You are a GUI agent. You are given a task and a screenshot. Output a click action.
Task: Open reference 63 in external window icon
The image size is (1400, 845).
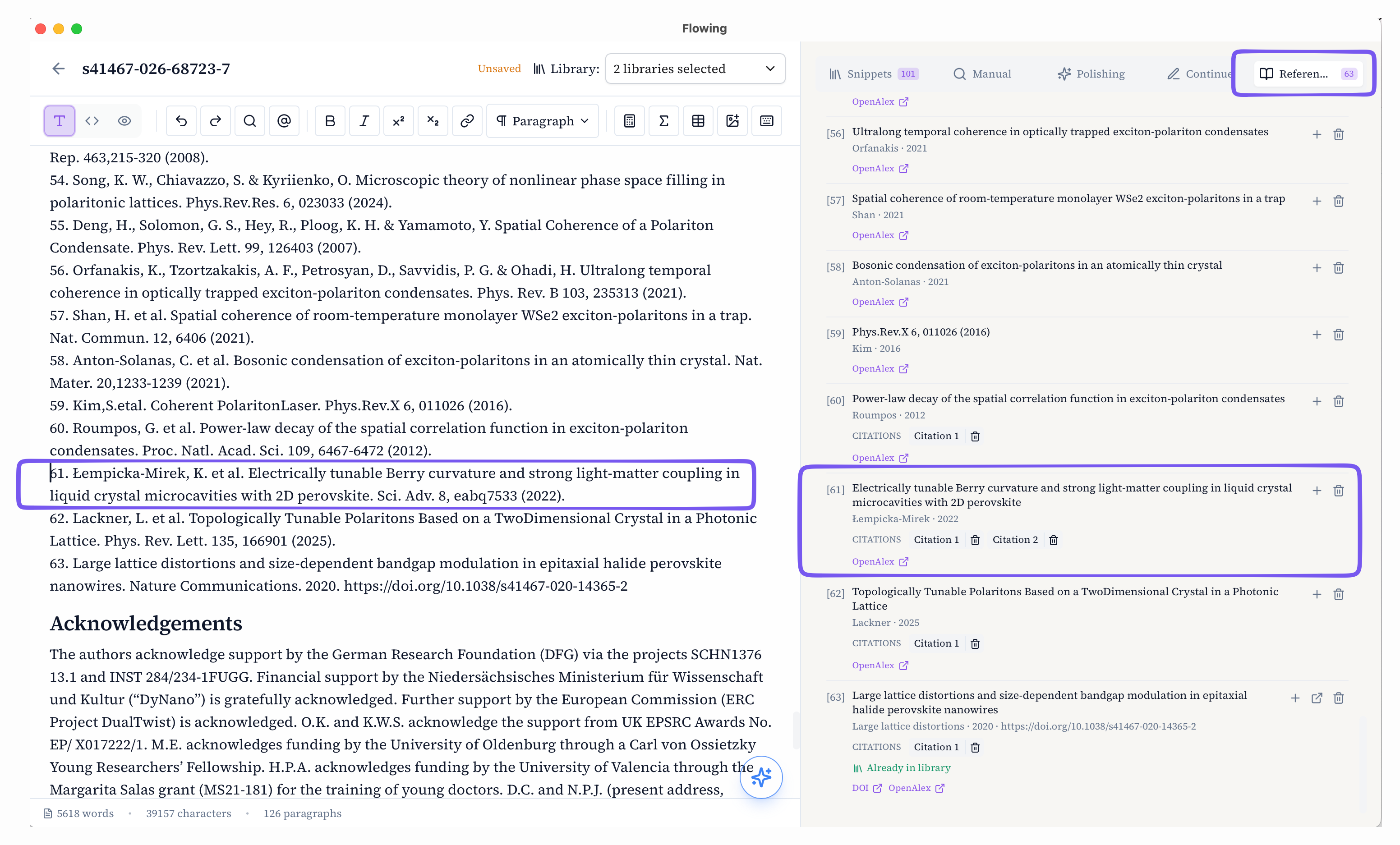(1317, 698)
